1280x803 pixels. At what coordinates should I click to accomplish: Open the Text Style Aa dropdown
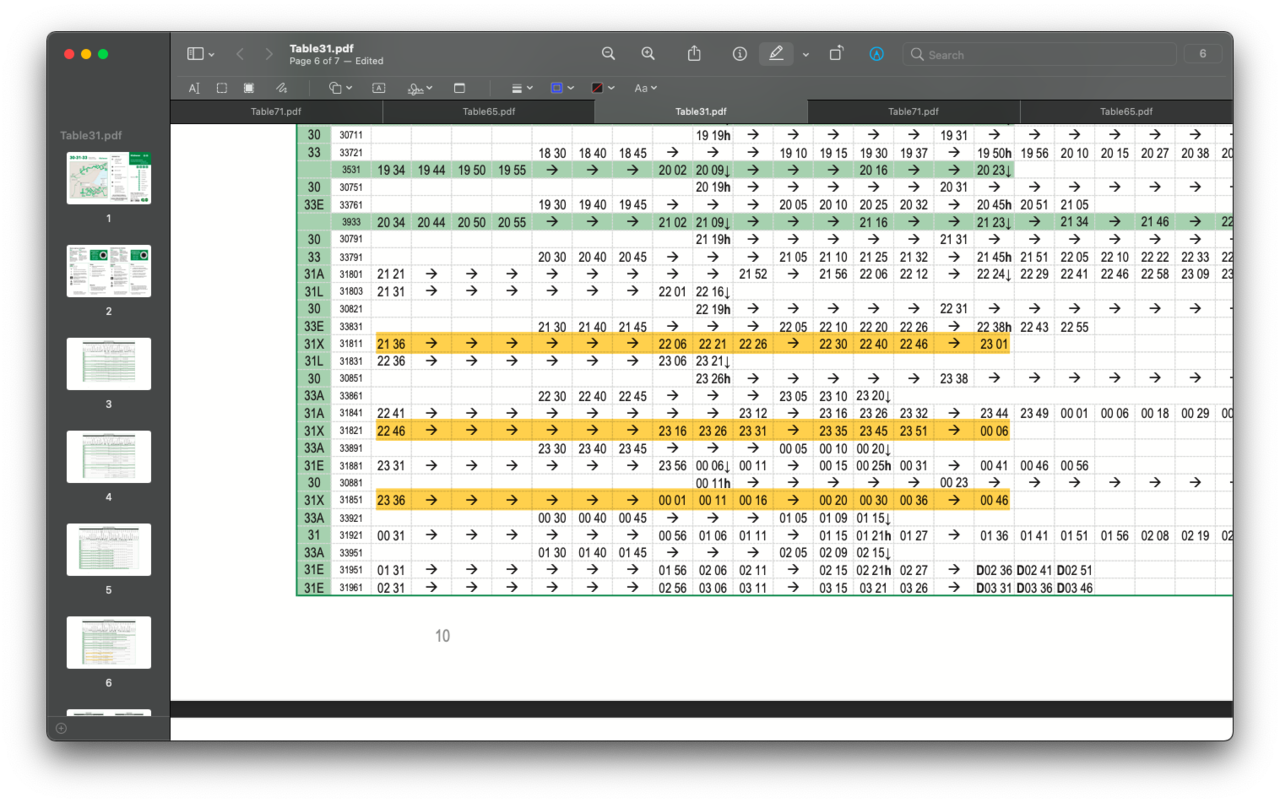[645, 88]
